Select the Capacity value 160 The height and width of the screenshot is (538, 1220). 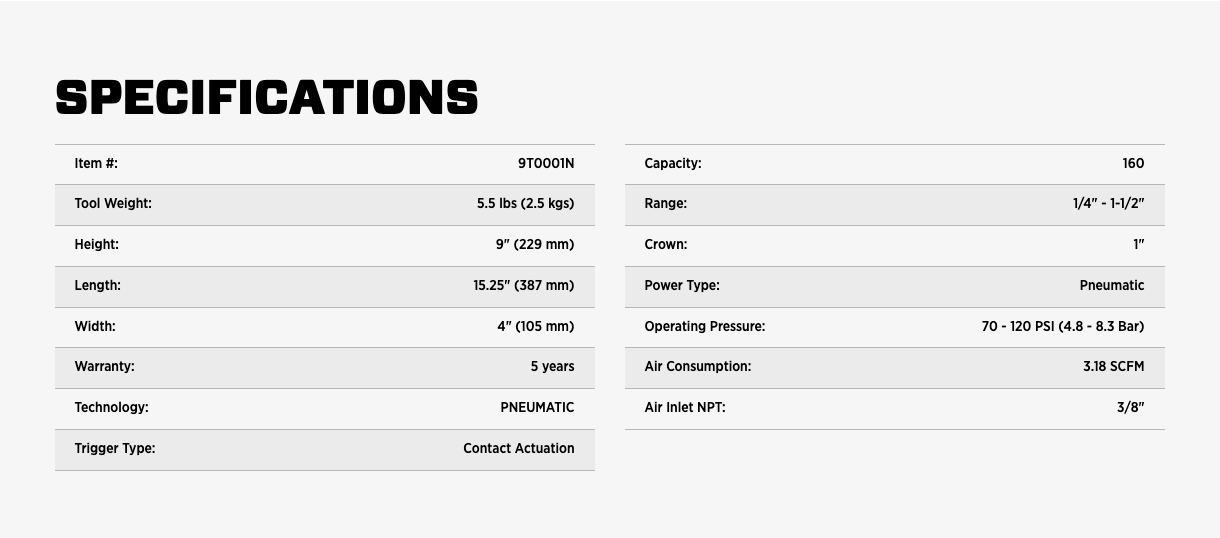1133,163
